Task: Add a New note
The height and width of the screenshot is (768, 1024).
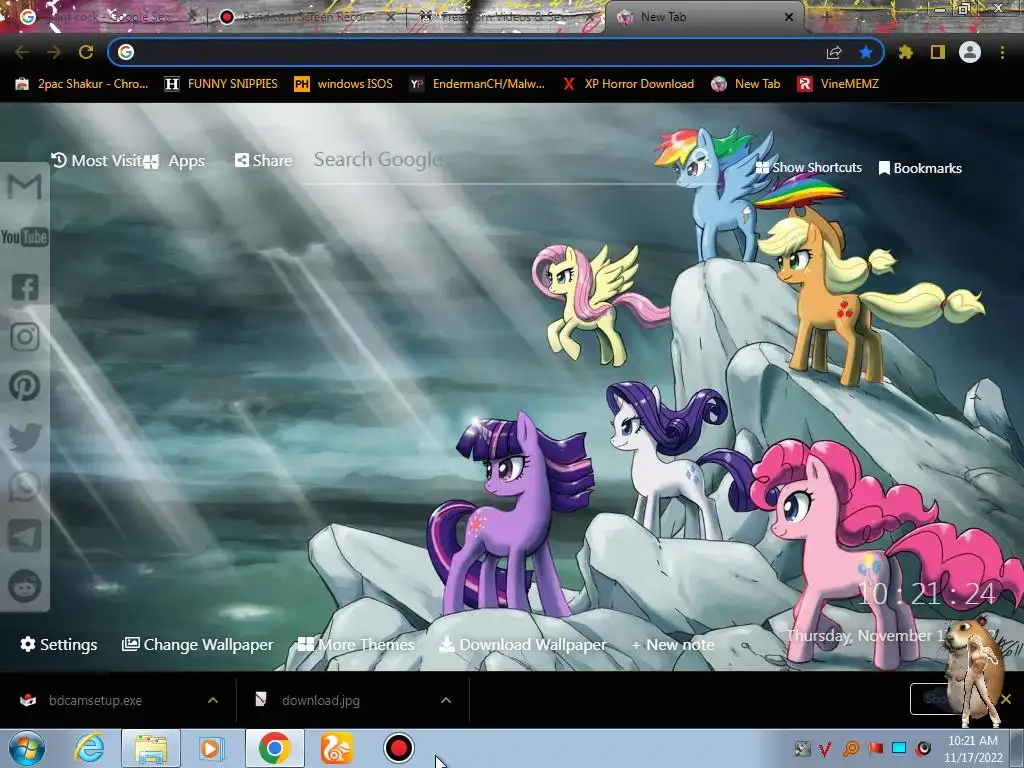Action: (673, 645)
